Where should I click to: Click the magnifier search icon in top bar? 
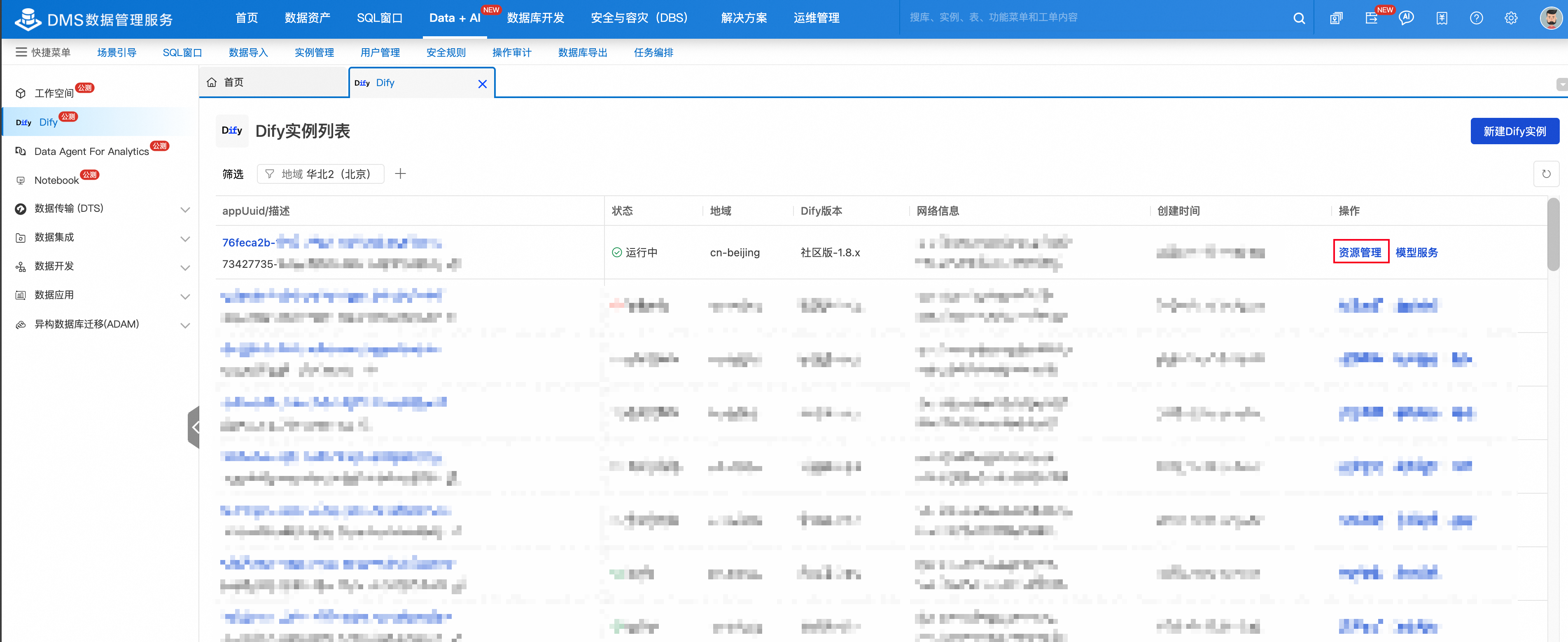coord(1299,18)
